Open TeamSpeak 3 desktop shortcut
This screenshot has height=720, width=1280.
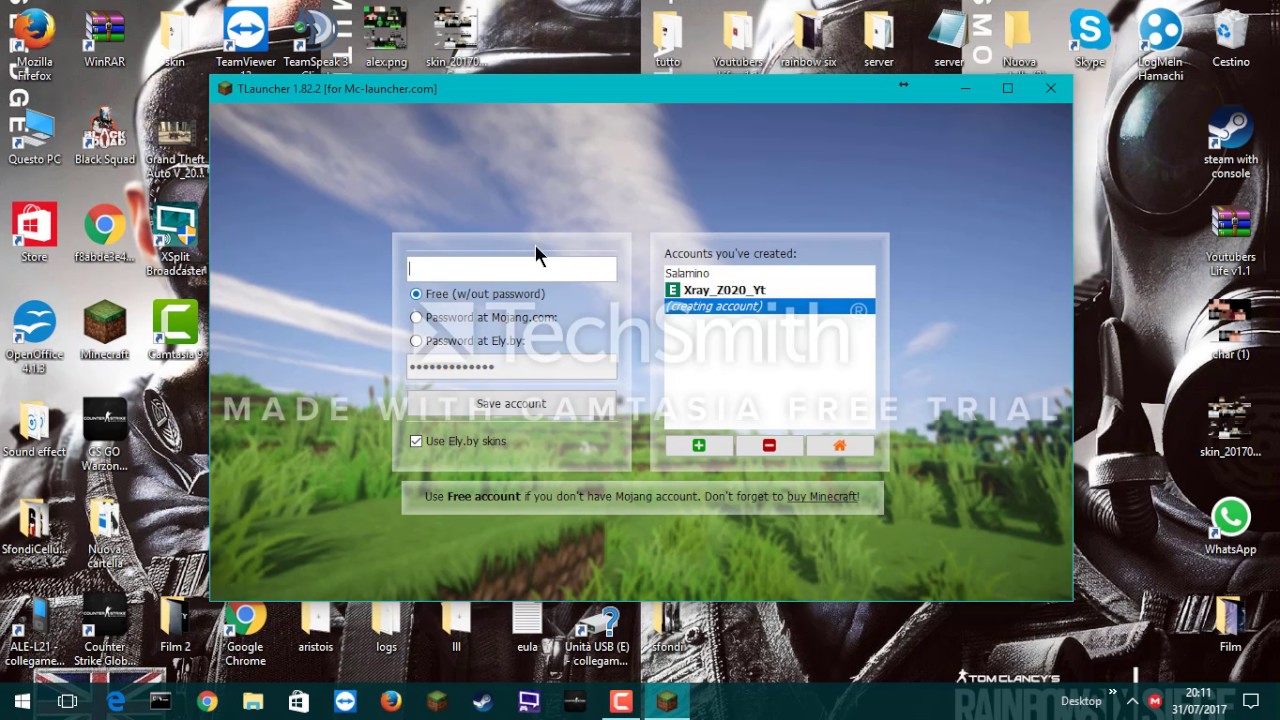coord(316,40)
